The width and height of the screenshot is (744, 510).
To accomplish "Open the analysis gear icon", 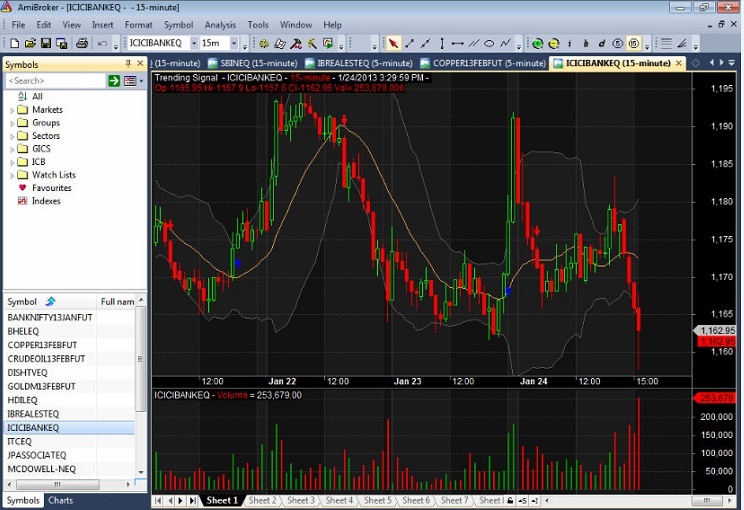I will [264, 44].
